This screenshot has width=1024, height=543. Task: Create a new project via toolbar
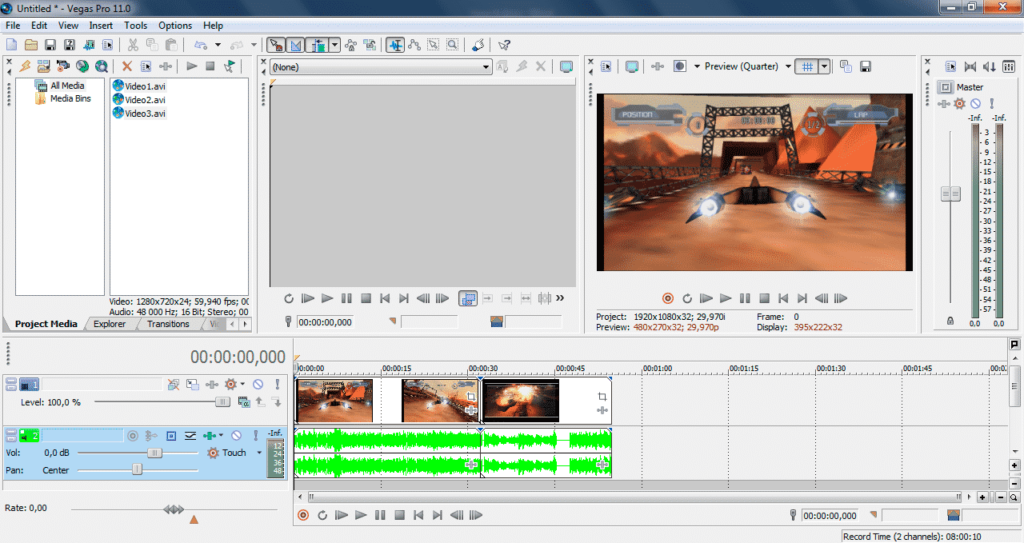(x=12, y=45)
